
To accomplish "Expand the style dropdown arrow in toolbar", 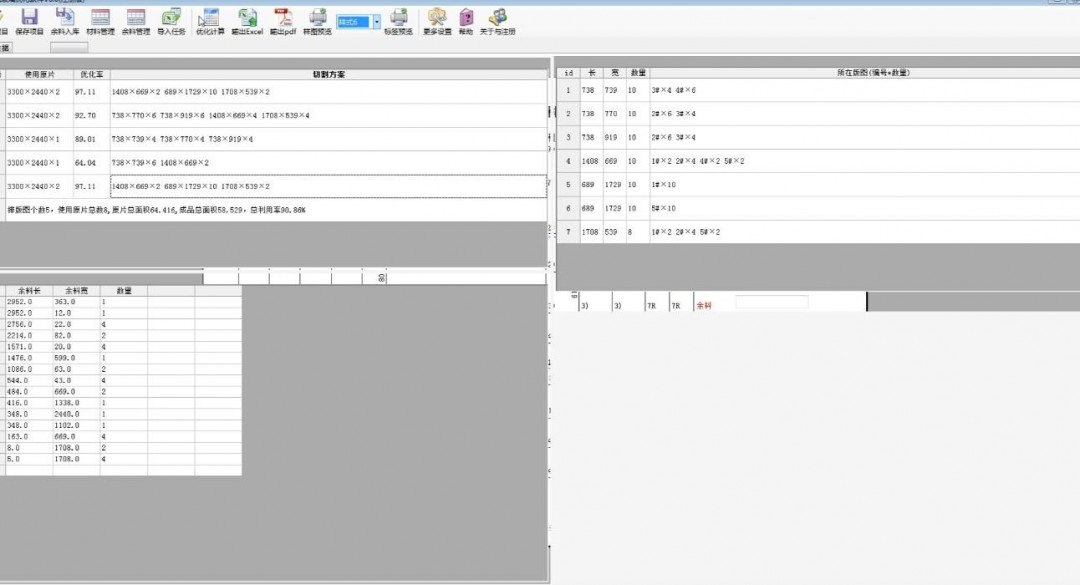I will (377, 21).
